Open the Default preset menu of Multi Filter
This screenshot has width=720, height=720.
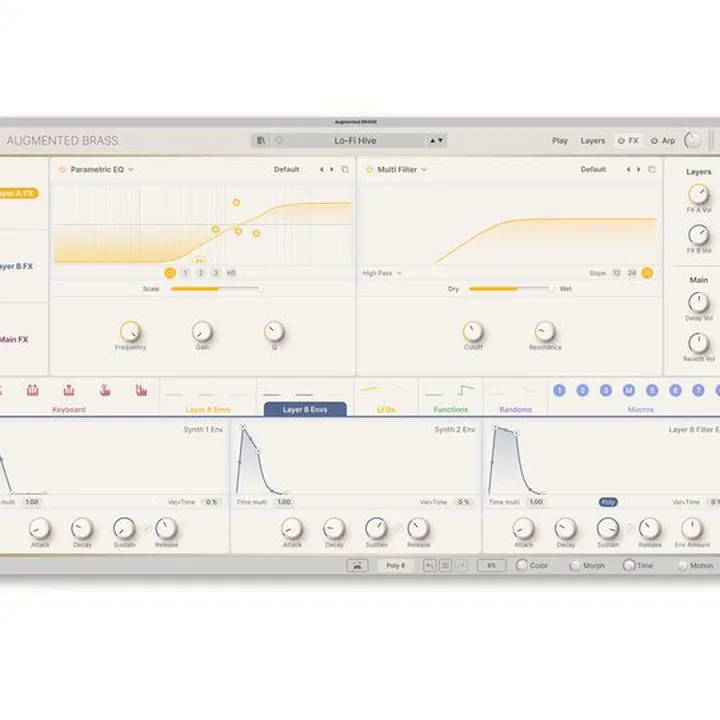tap(593, 169)
